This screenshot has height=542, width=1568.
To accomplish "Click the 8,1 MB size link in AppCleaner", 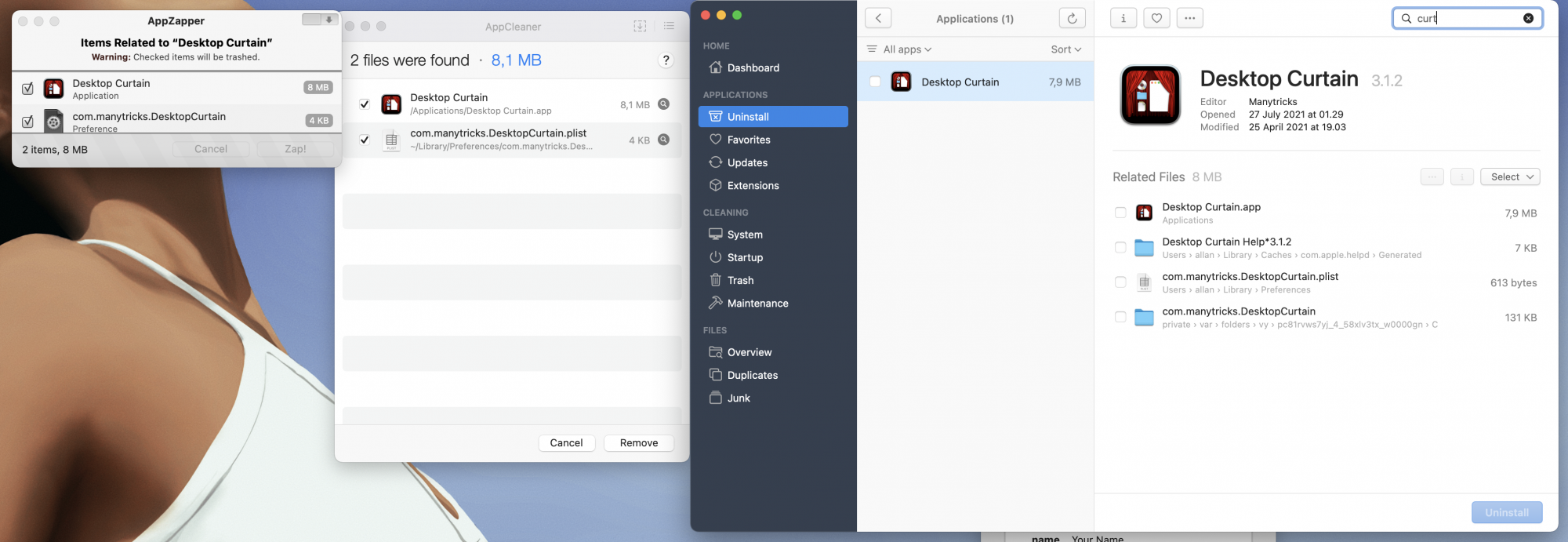I will tap(516, 60).
